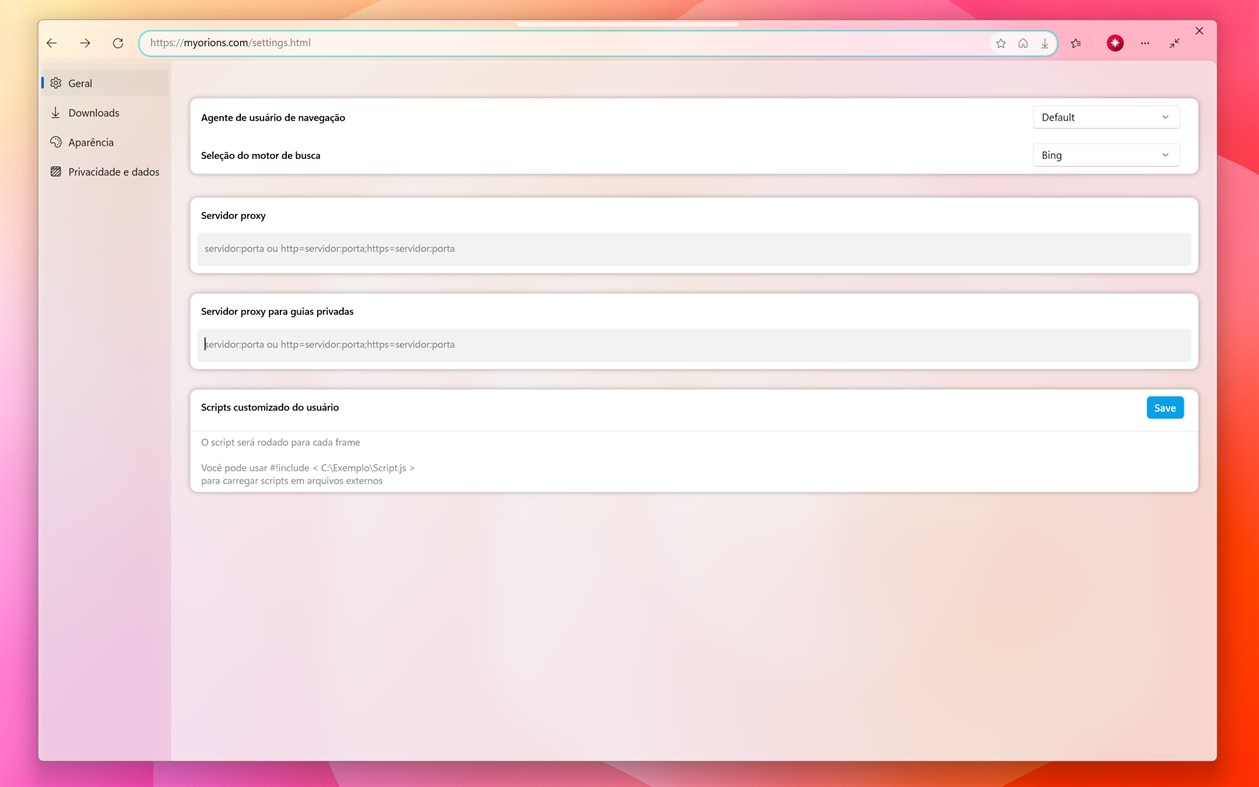Expand the Default user agent selector
This screenshot has width=1259, height=787.
tap(1105, 117)
